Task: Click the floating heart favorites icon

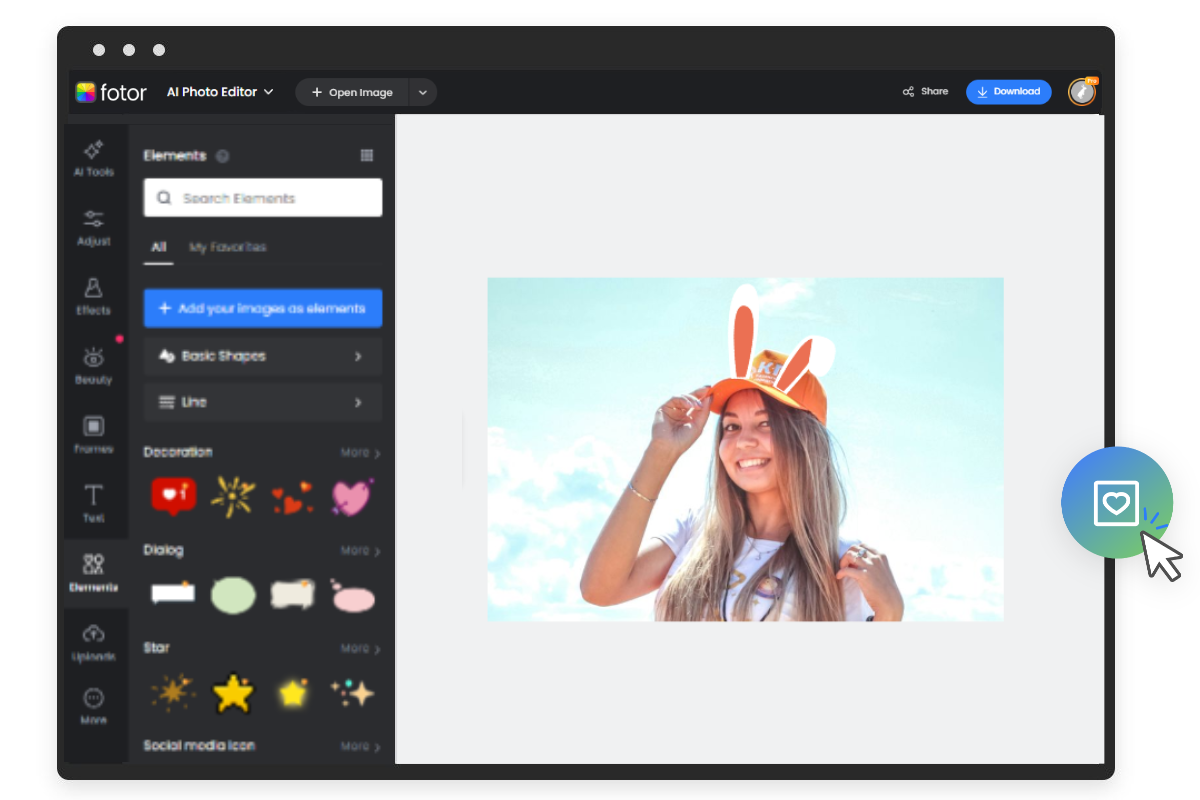Action: tap(1117, 503)
